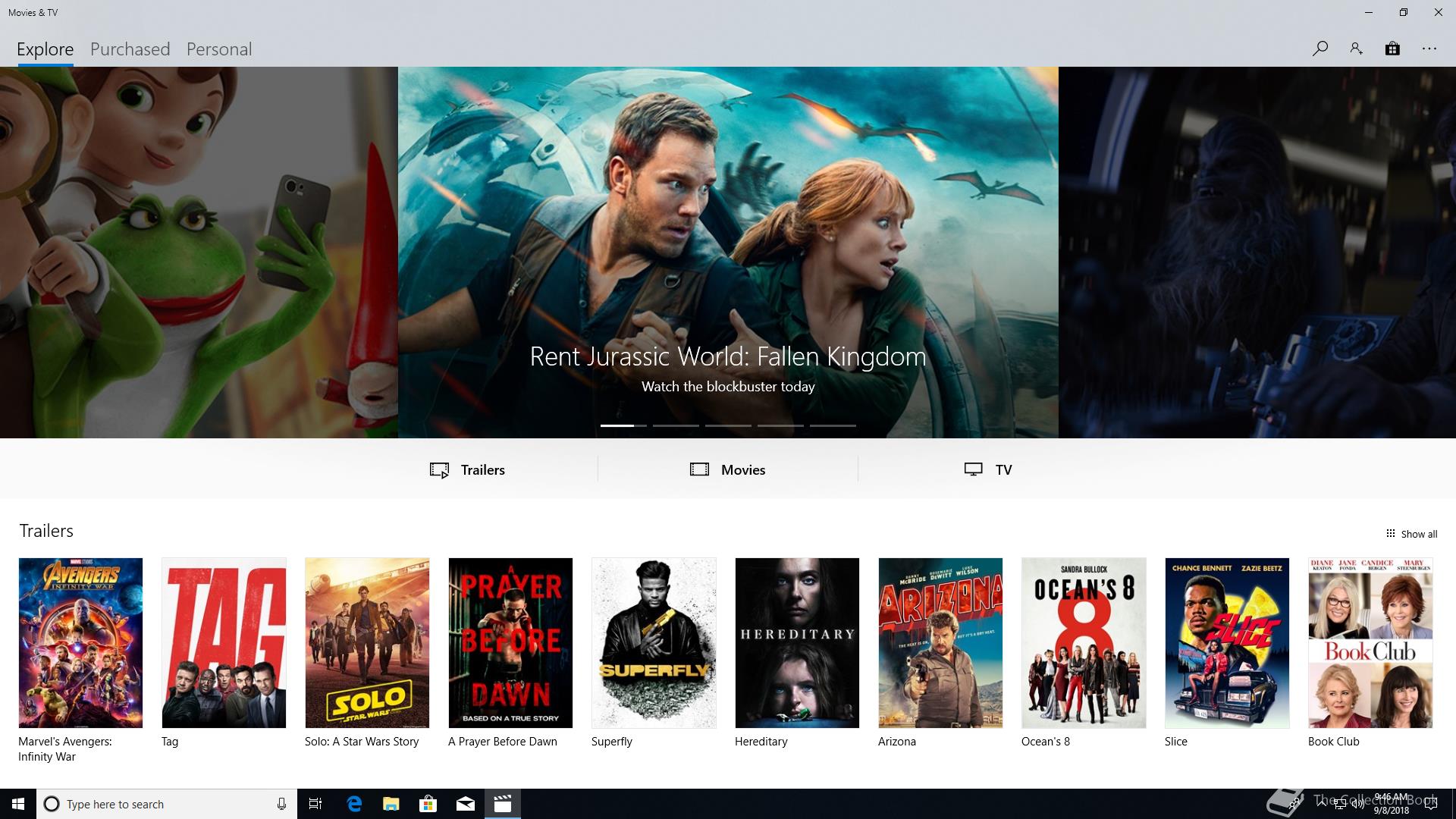This screenshot has width=1456, height=819.
Task: Open A Prayer Before Dawn poster
Action: tap(510, 643)
